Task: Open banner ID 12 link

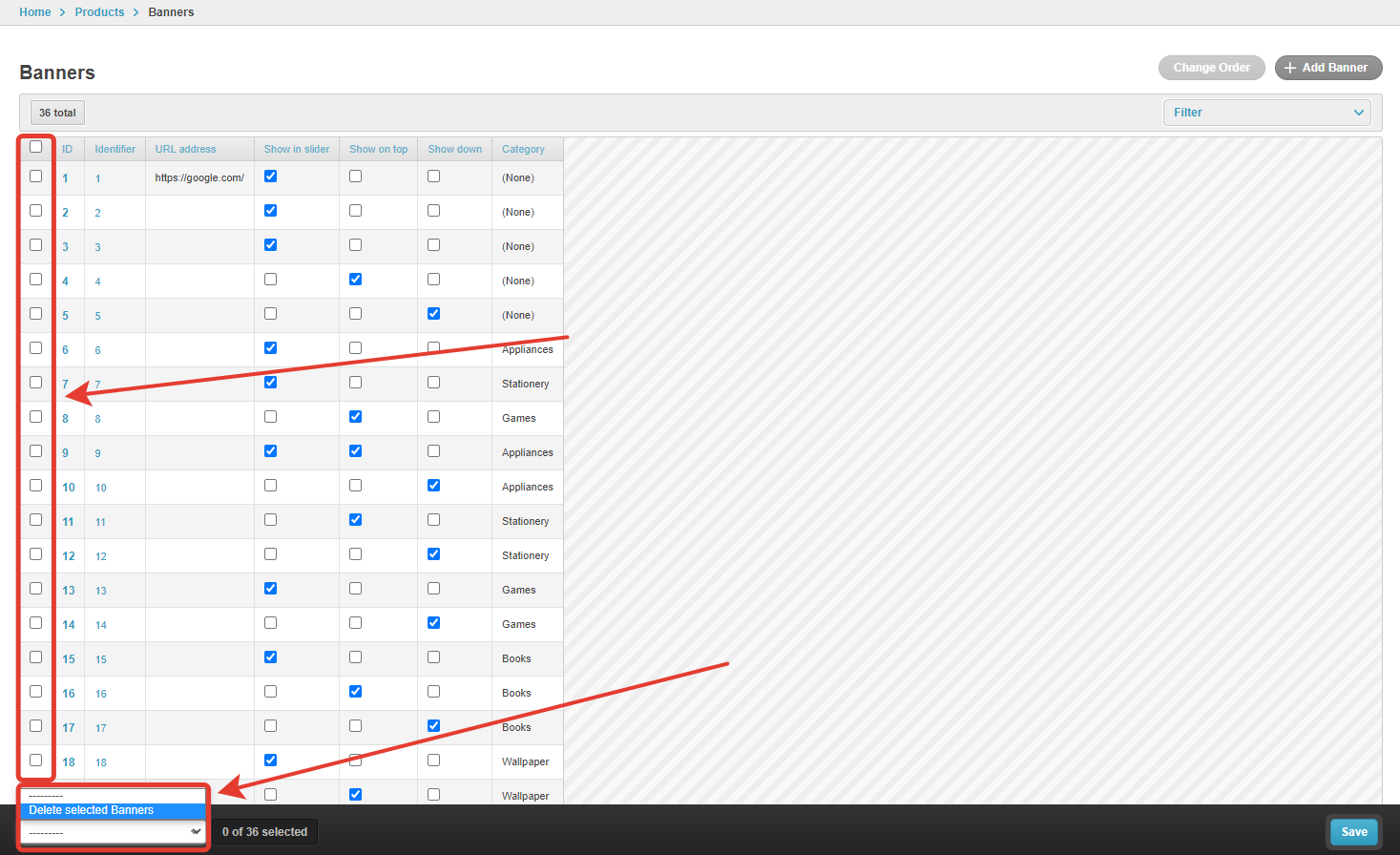Action: (x=69, y=556)
